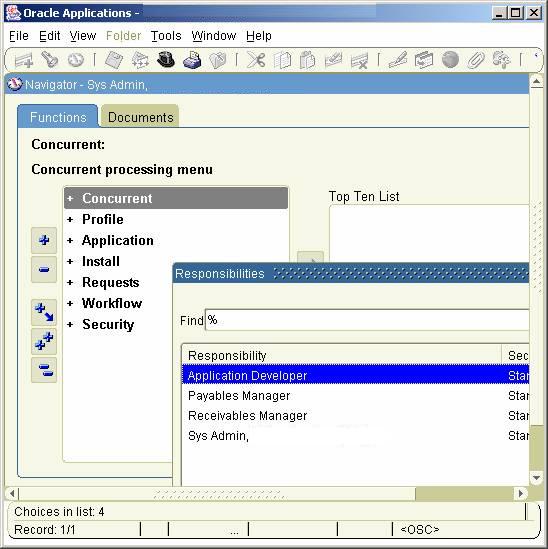Open the Edit menu

49,36
